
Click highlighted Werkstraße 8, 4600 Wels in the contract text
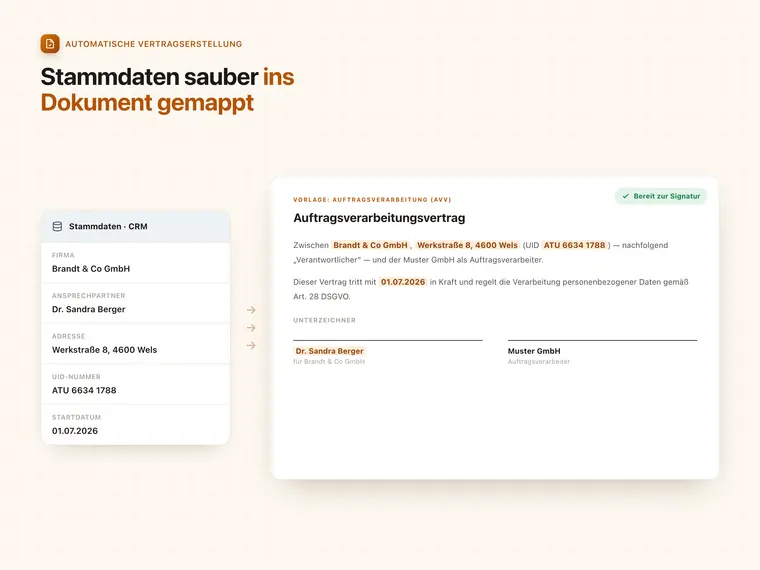coord(467,245)
